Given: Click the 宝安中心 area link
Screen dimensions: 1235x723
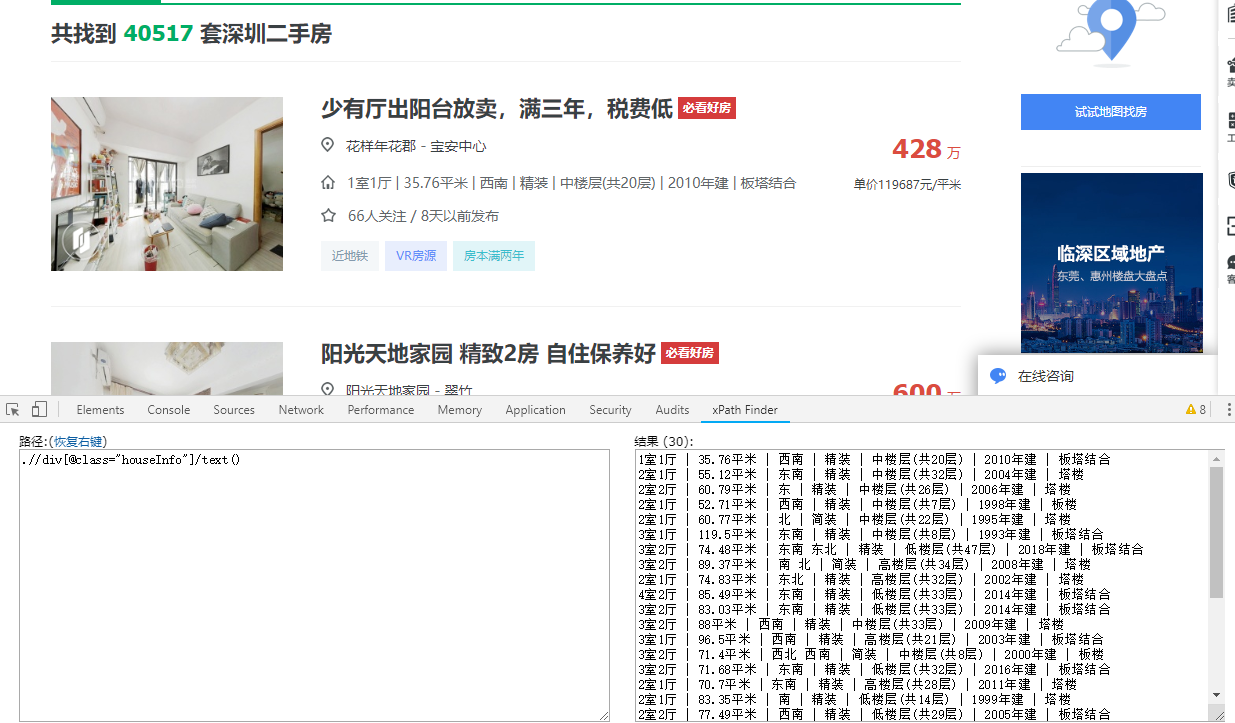Looking at the screenshot, I should click(x=458, y=146).
